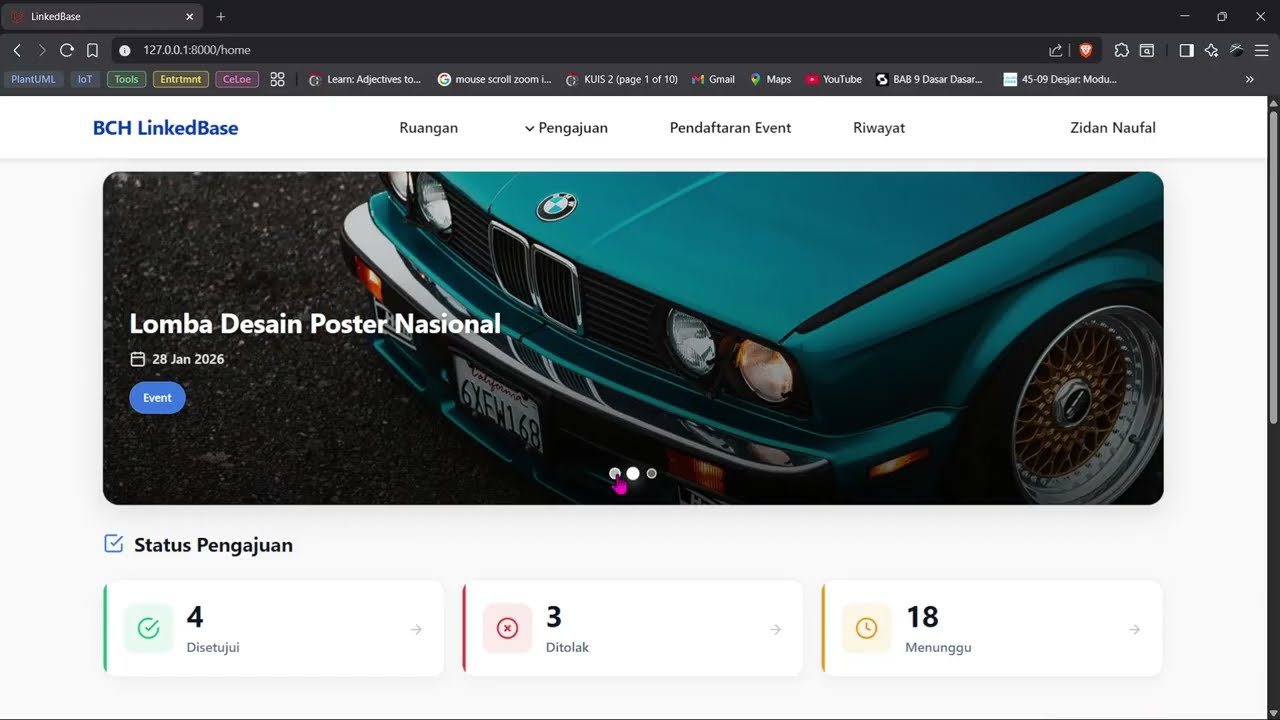Screen dimensions: 1280x720
Task: Click the clock icon on the Menunggu card
Action: [x=866, y=629]
